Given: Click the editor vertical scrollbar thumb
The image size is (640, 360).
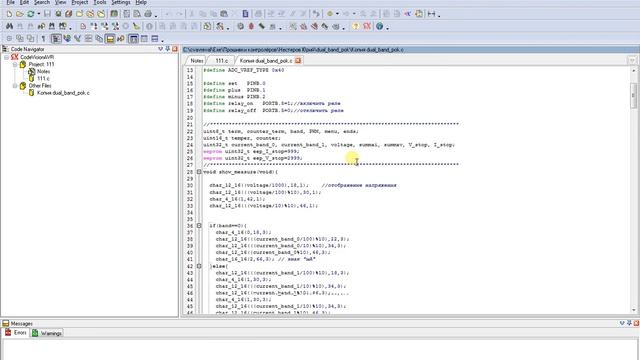Looking at the screenshot, I should click(633, 95).
